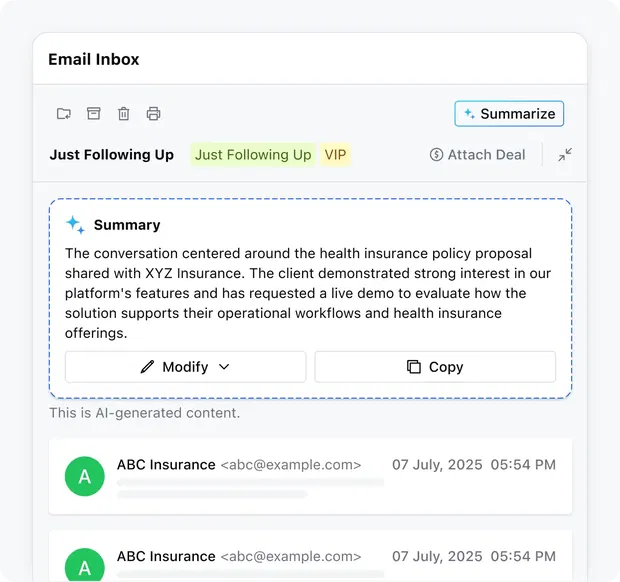Click the pencil icon on Modify
The image size is (620, 582).
click(147, 367)
